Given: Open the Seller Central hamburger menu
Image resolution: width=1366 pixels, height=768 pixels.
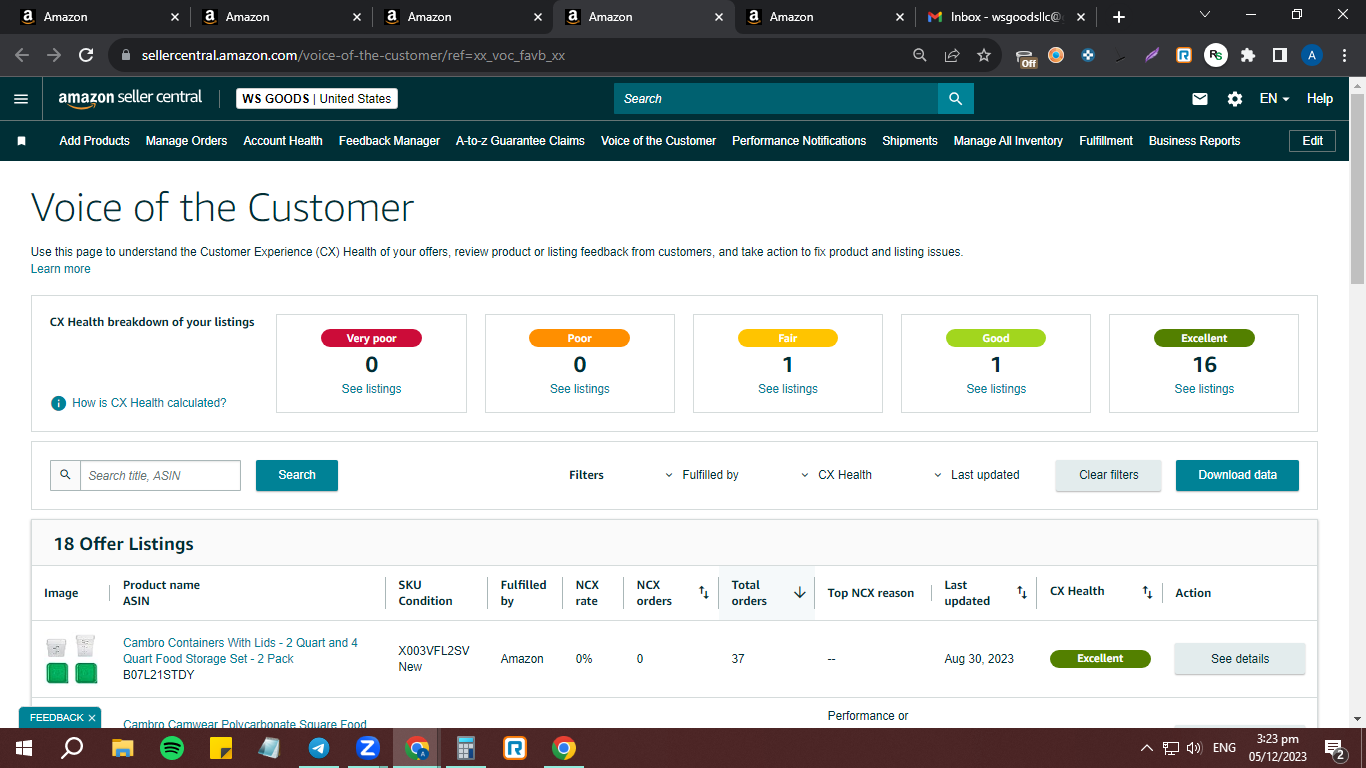Looking at the screenshot, I should click(x=21, y=99).
